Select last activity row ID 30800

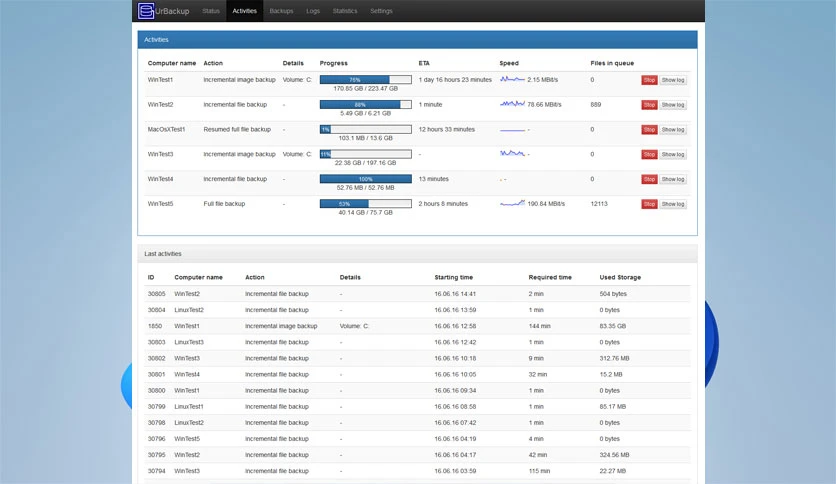coord(417,390)
